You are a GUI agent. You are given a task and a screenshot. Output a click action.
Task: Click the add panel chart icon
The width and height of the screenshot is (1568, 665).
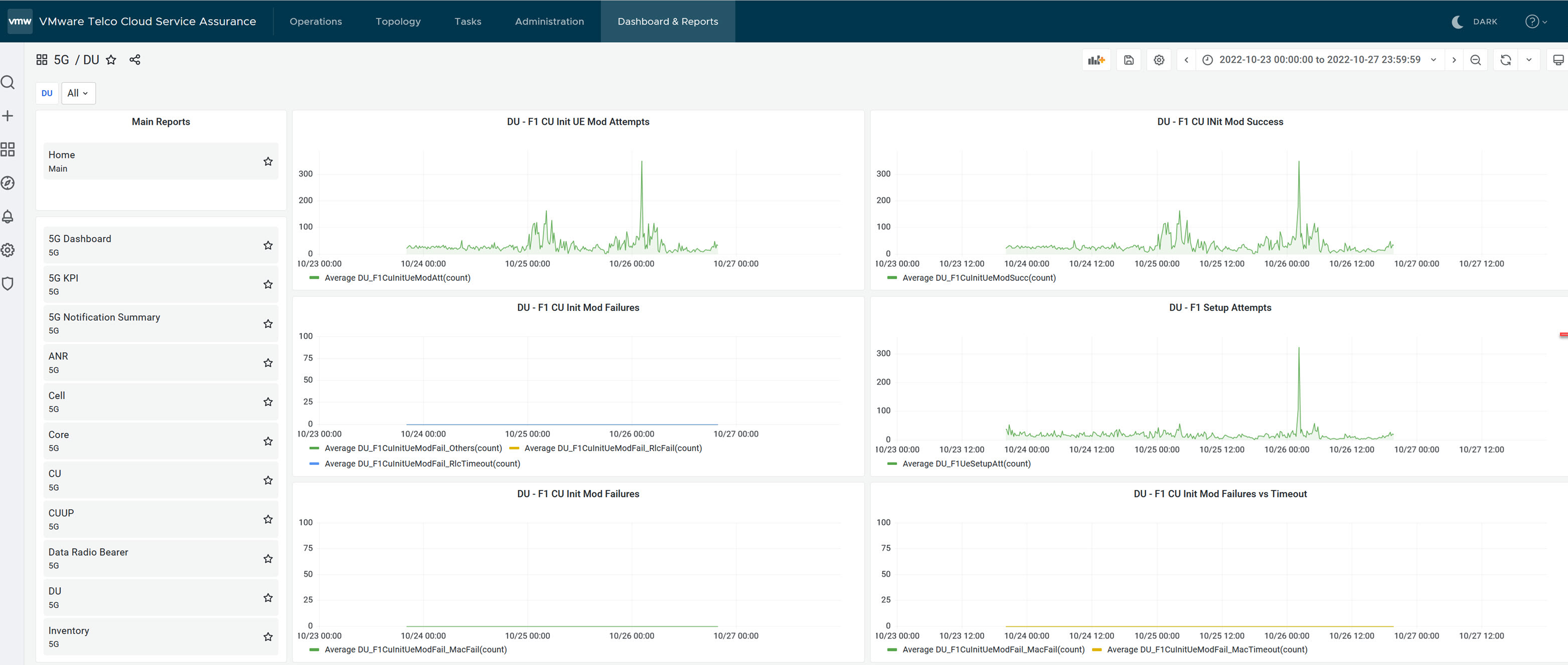1096,60
